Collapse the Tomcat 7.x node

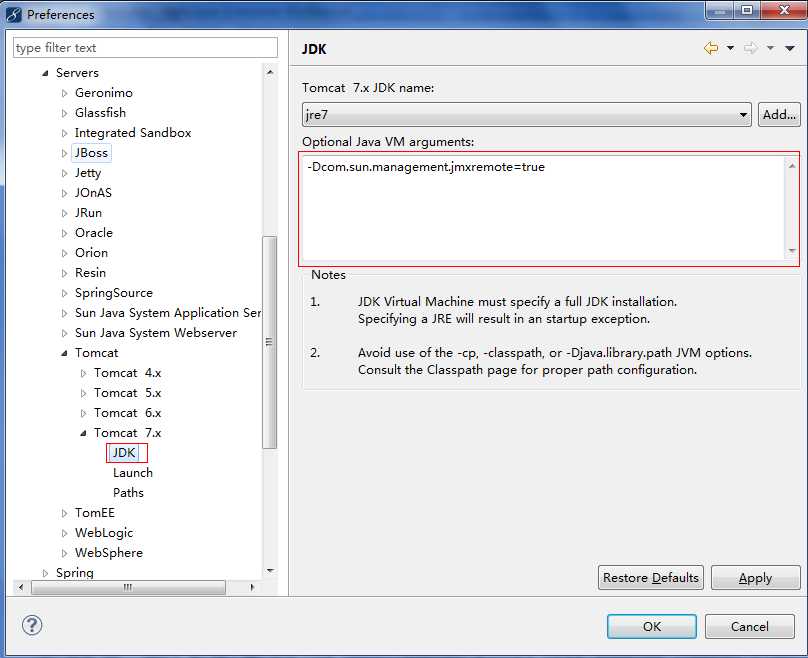click(83, 433)
